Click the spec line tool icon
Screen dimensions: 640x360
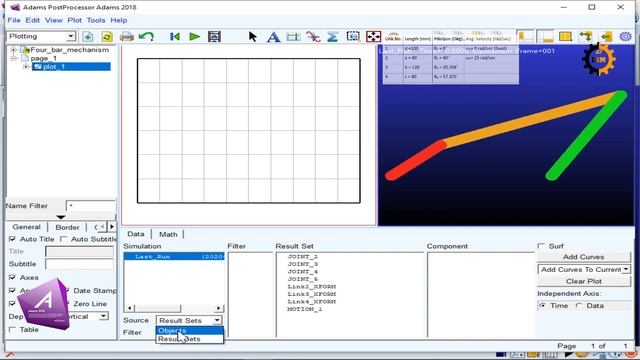[293, 37]
